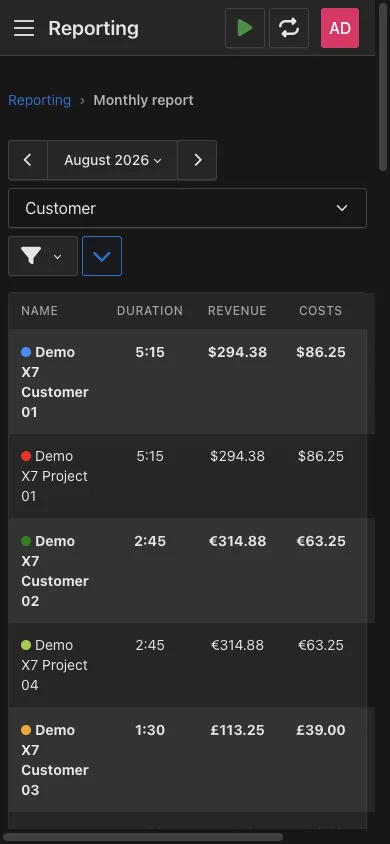Click the horizontal scrollbar at bottom
The width and height of the screenshot is (390, 844).
pos(143,837)
